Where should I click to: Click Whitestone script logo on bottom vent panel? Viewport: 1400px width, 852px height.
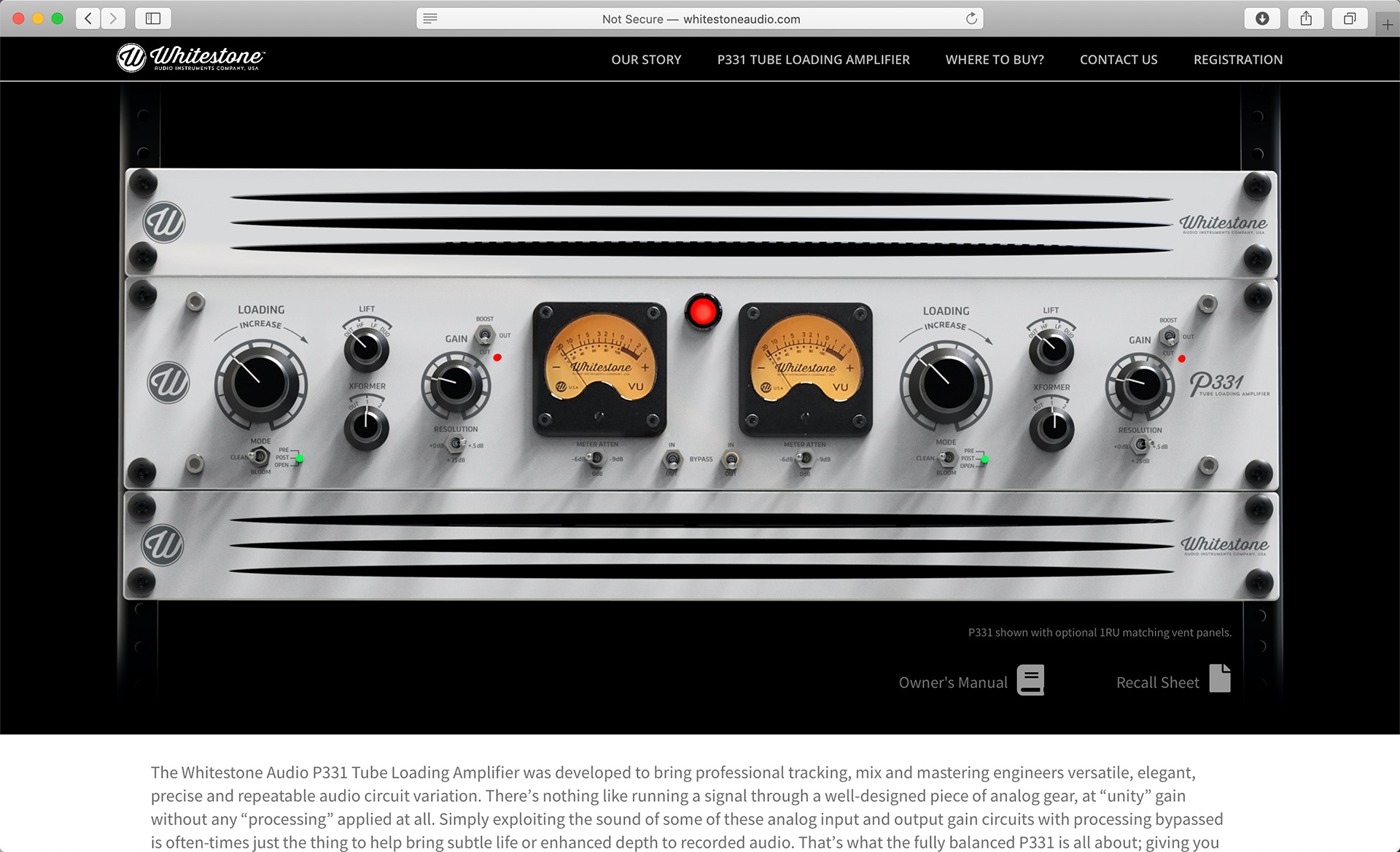coord(1224,545)
